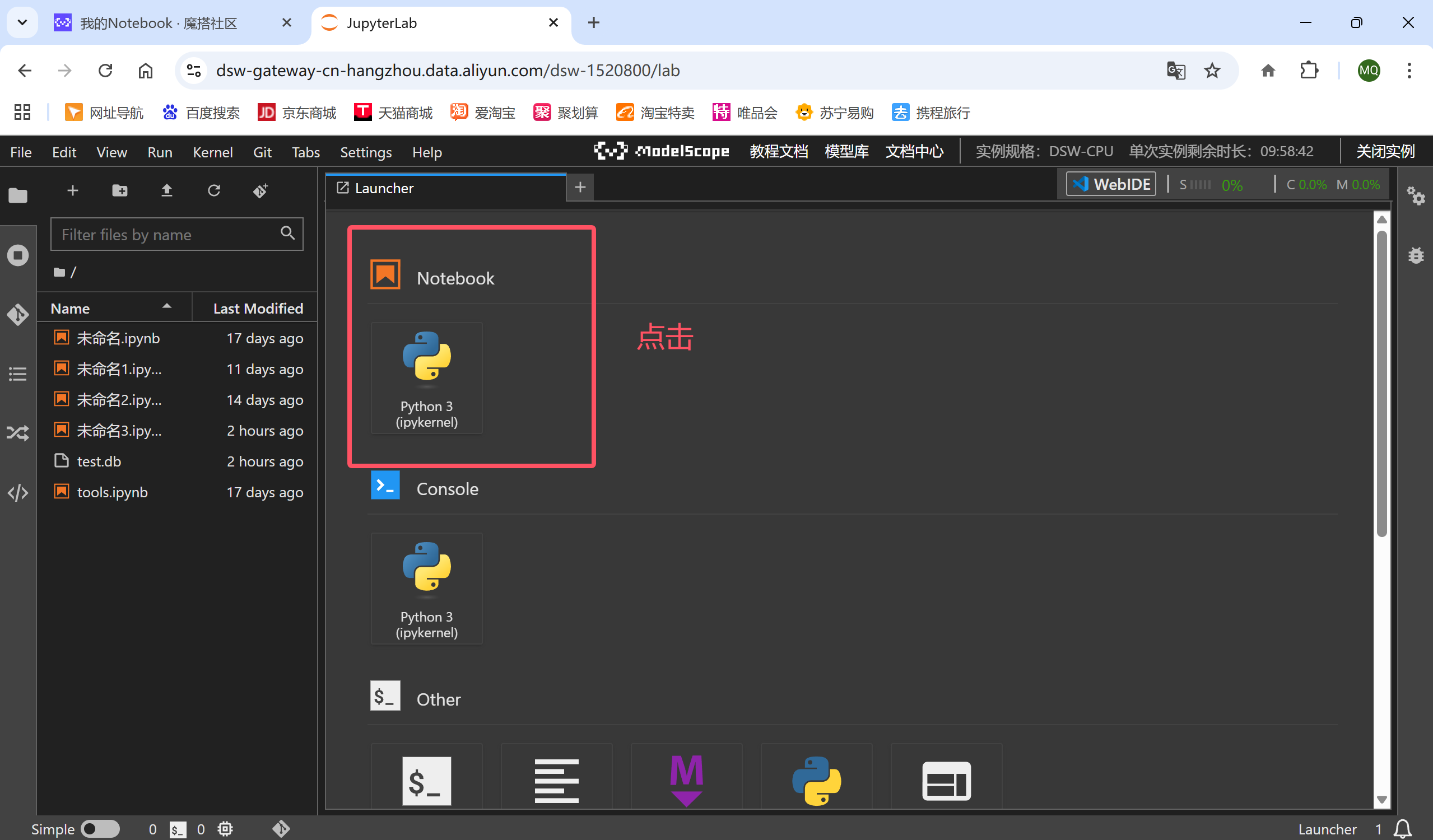Open the Table of Contents sidebar
This screenshot has height=840, width=1433.
[17, 374]
